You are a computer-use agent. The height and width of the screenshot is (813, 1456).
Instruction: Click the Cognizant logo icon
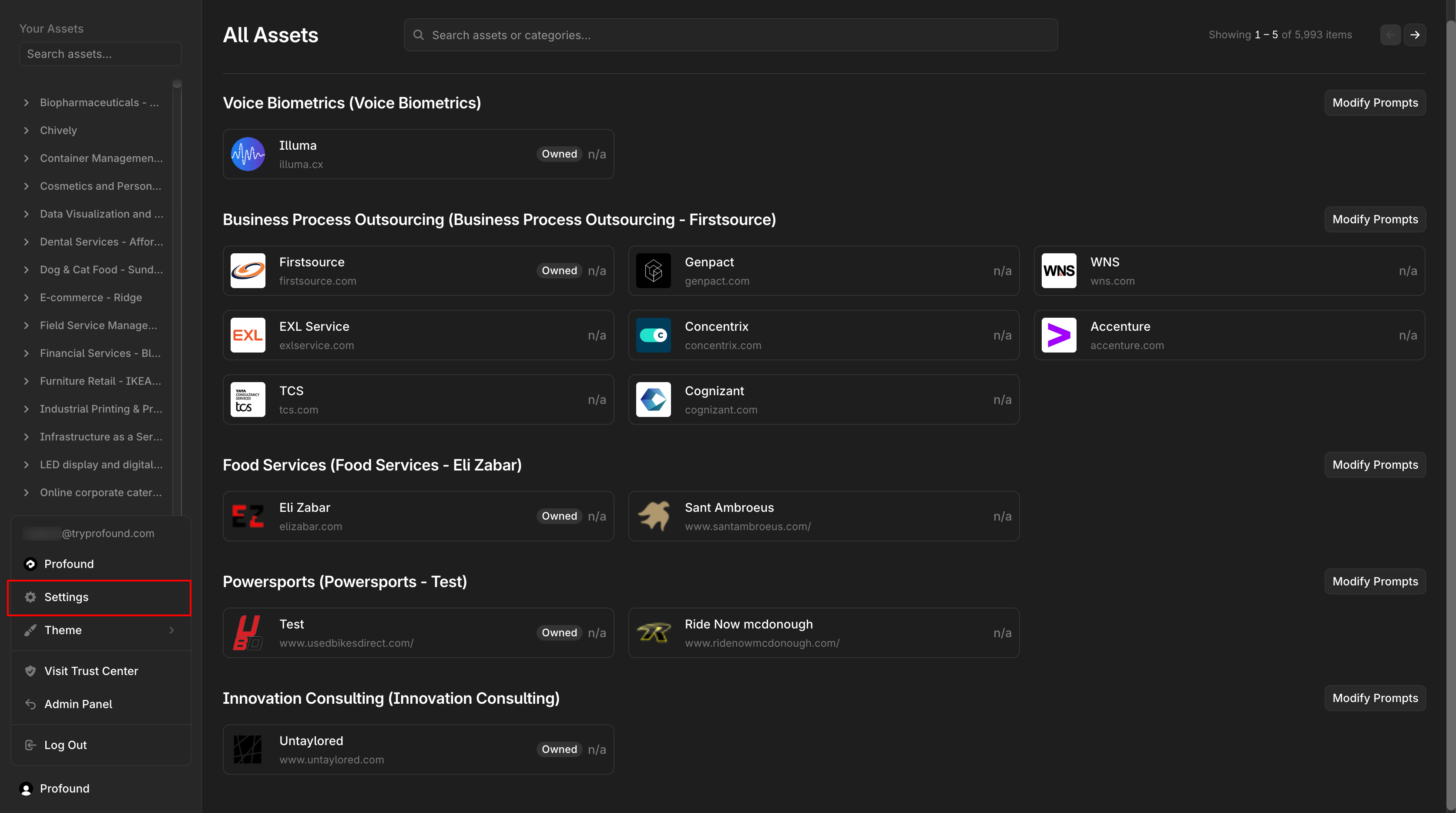click(x=654, y=400)
